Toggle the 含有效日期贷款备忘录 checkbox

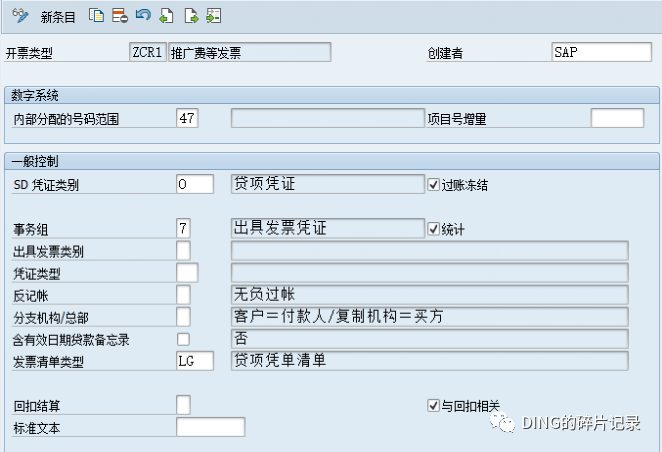coord(183,339)
